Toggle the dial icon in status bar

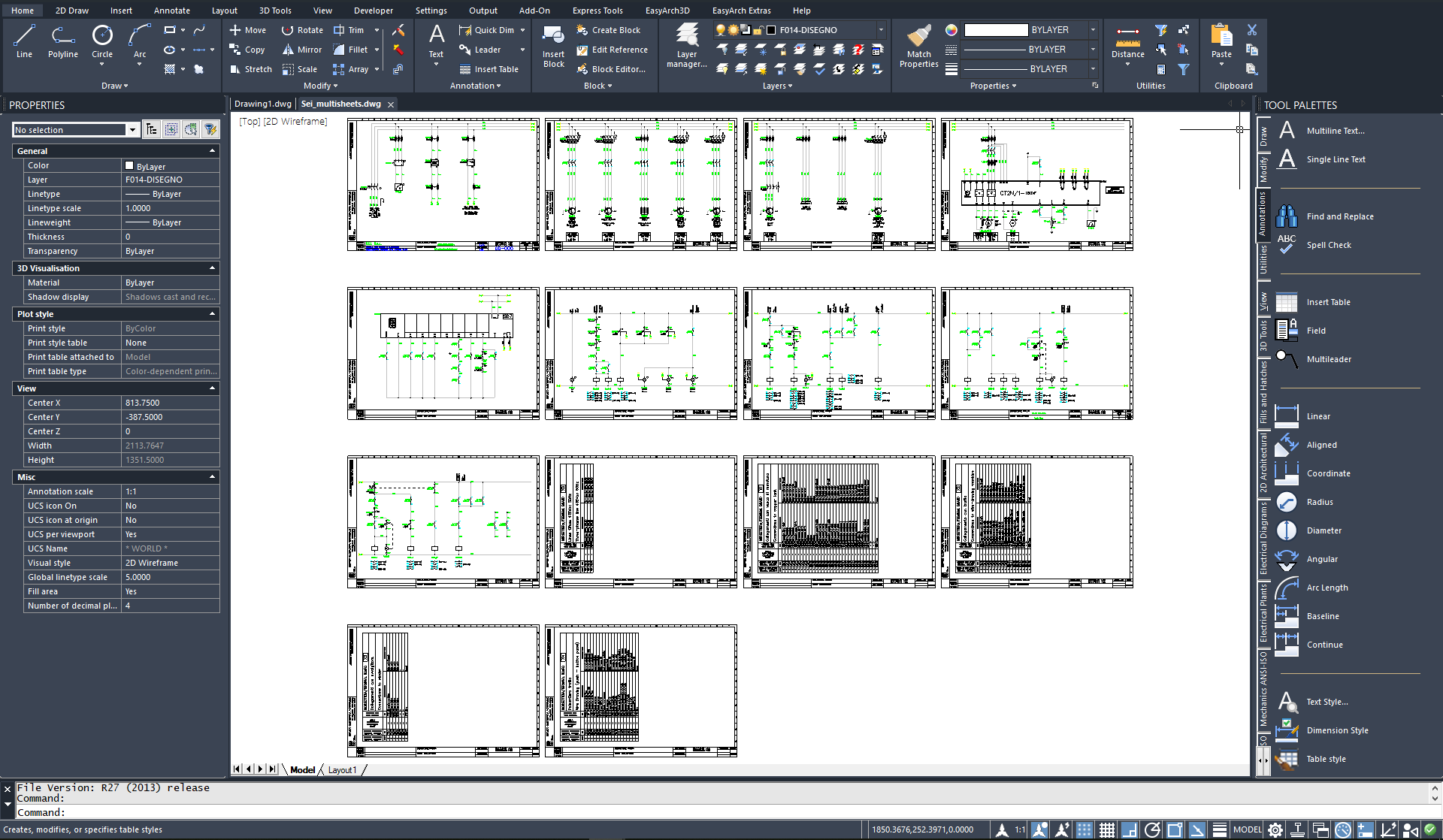point(1343,830)
